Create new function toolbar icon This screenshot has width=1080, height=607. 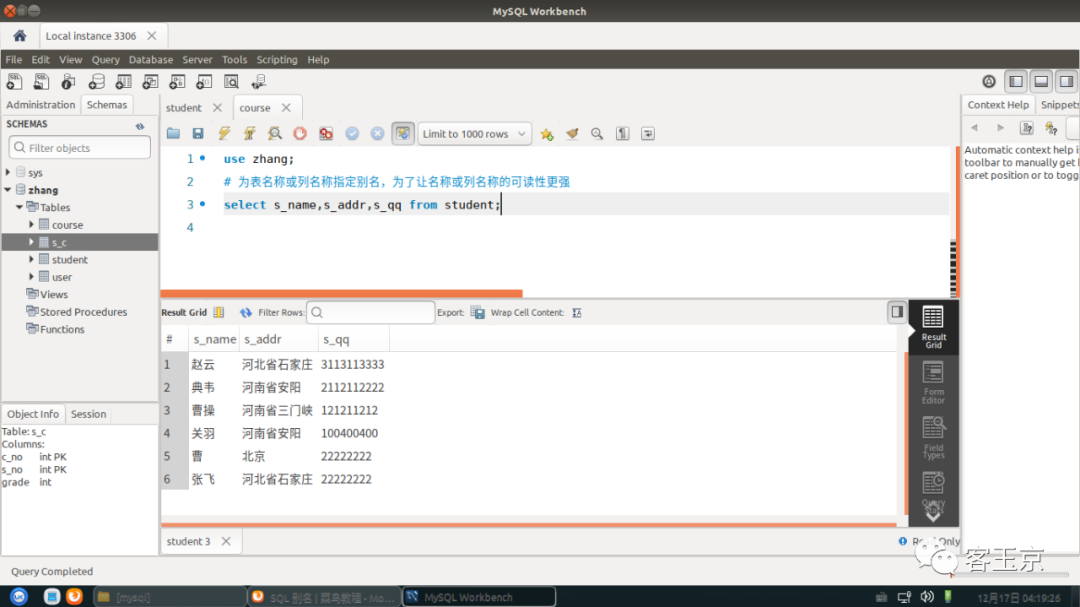coord(204,82)
